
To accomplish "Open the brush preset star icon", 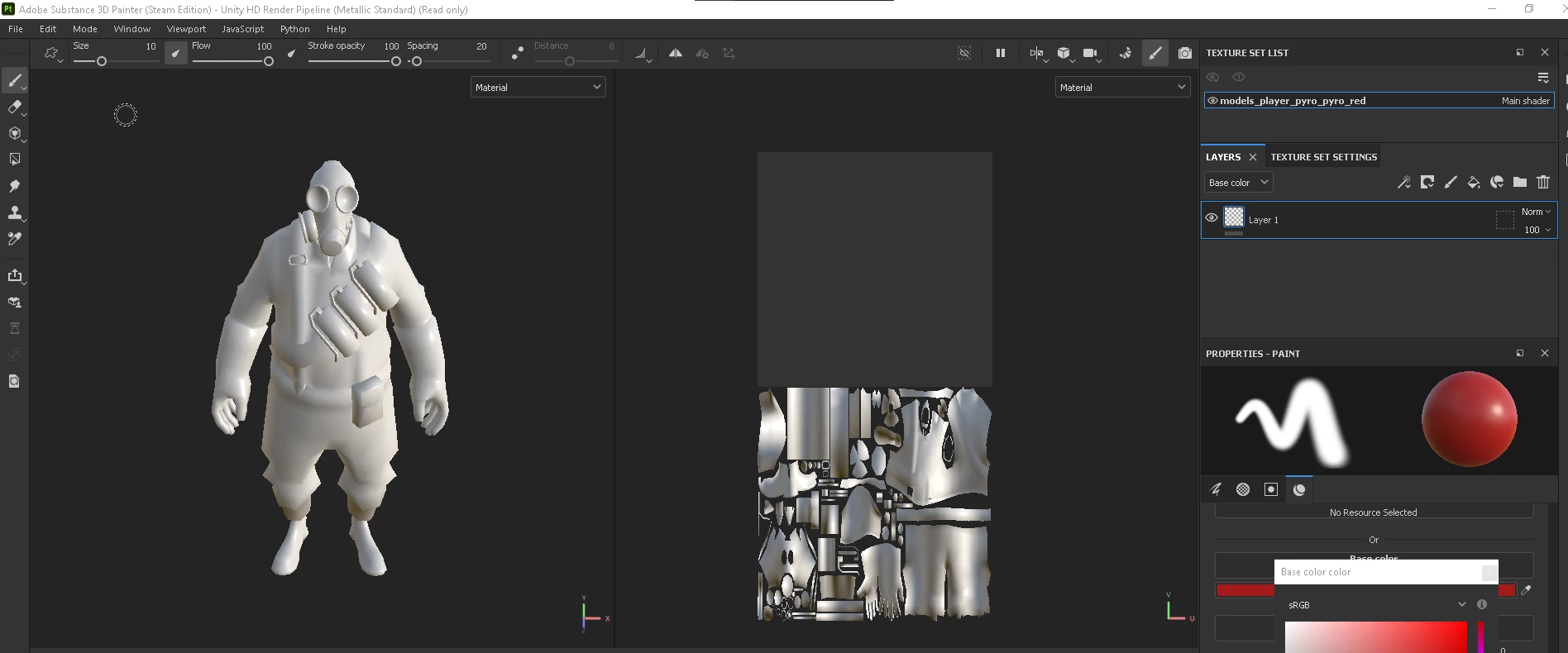I will click(x=52, y=53).
